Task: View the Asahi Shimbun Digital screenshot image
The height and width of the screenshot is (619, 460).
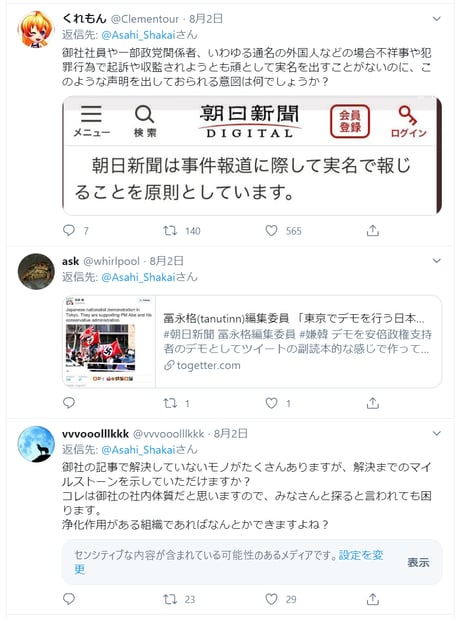Action: tap(252, 156)
